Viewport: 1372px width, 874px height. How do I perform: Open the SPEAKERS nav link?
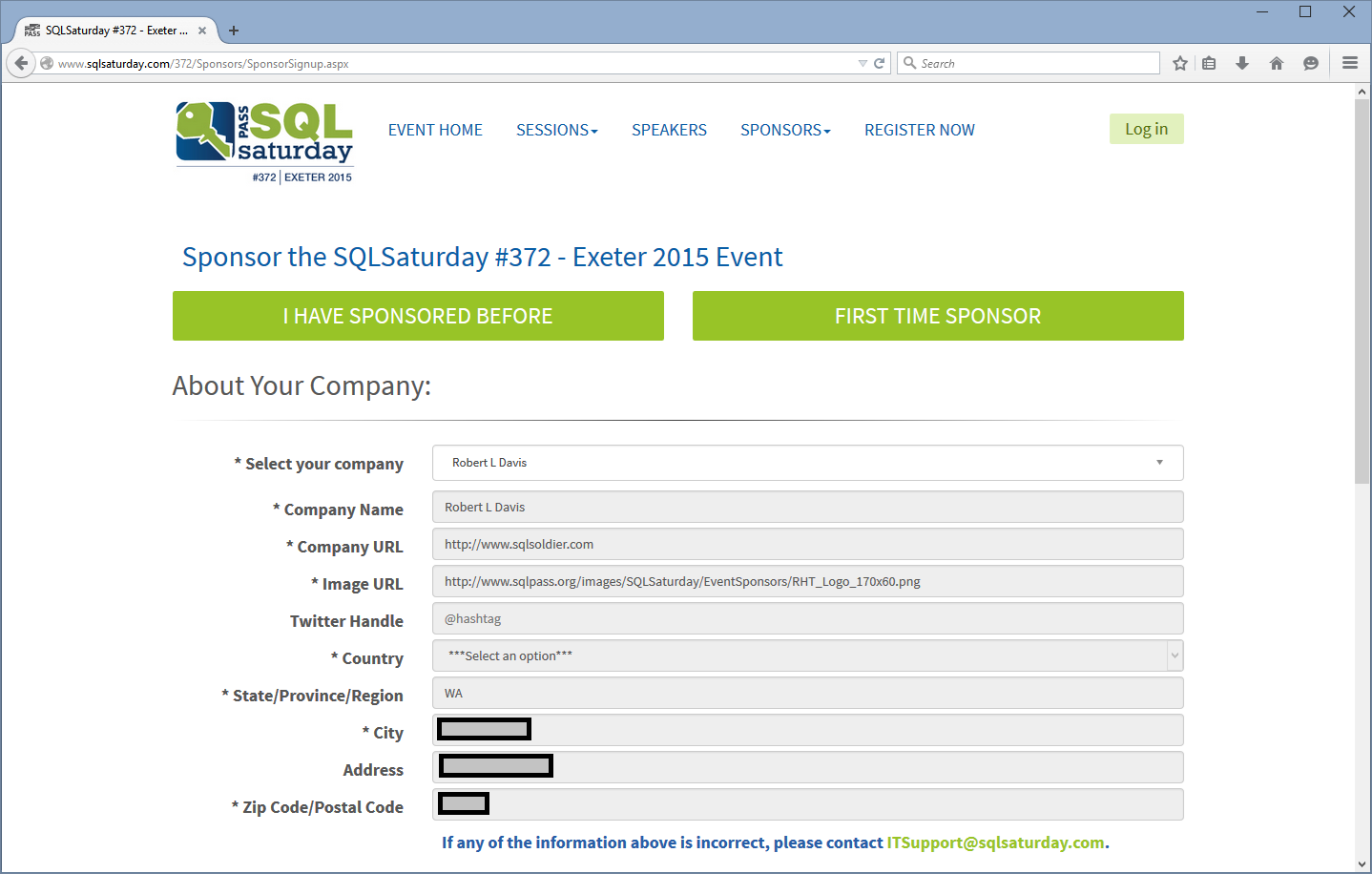click(669, 130)
